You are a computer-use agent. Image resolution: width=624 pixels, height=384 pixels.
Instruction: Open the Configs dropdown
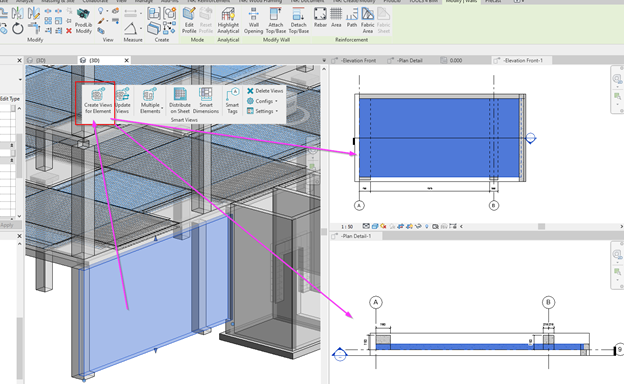(x=262, y=101)
